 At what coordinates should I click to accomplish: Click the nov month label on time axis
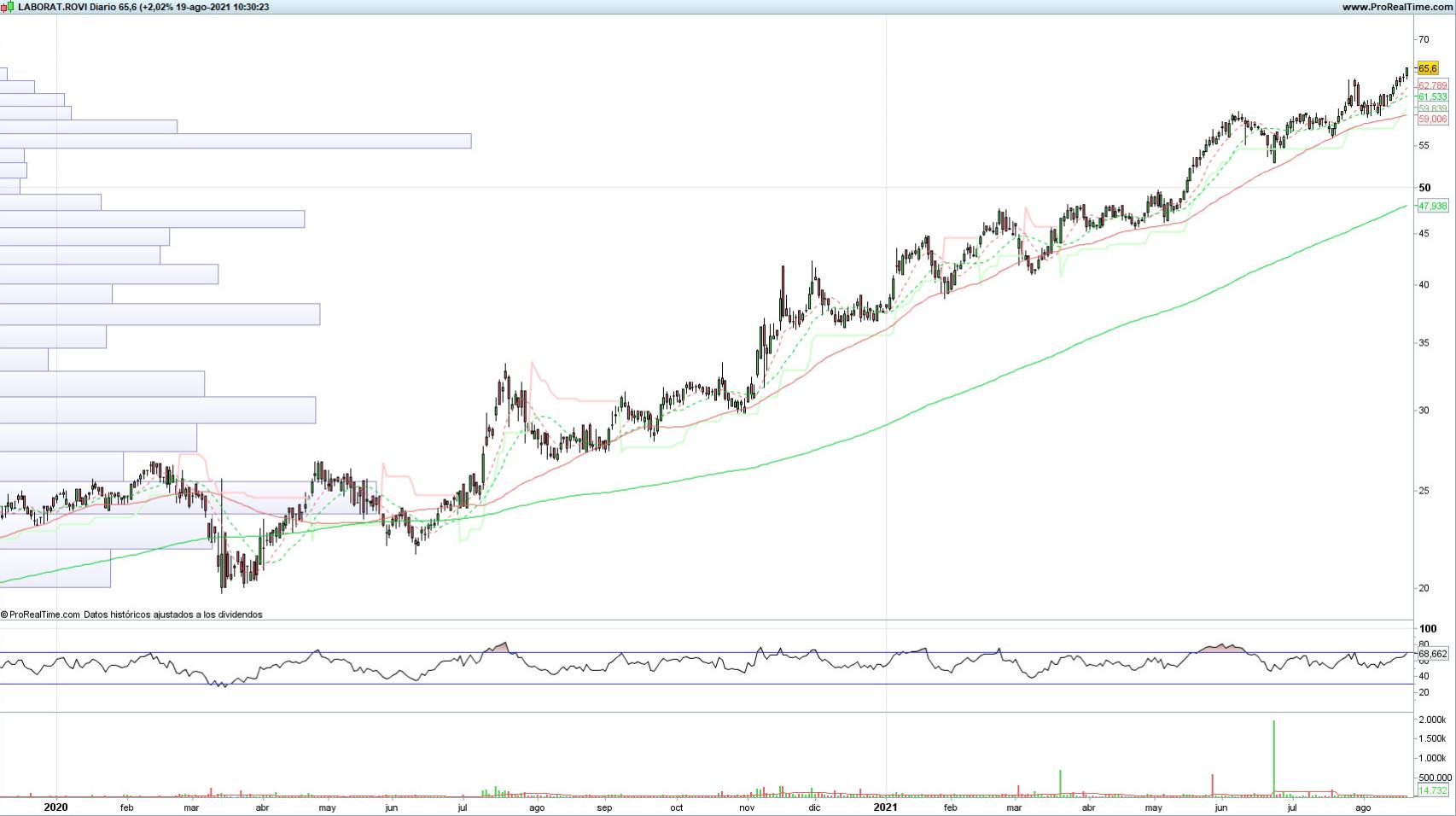(x=747, y=807)
